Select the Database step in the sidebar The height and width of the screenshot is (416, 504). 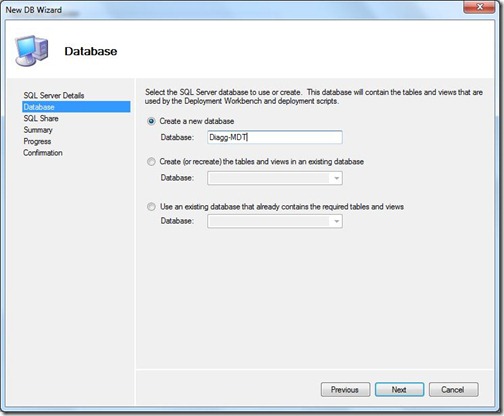point(76,107)
